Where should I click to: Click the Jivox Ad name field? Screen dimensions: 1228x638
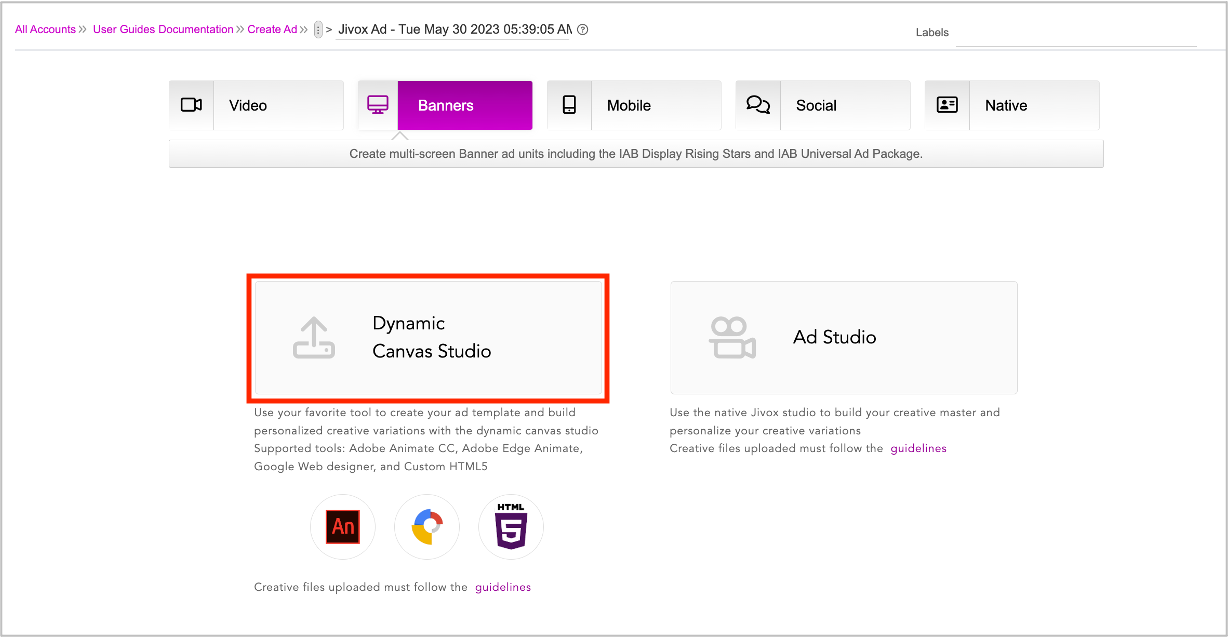click(x=455, y=30)
